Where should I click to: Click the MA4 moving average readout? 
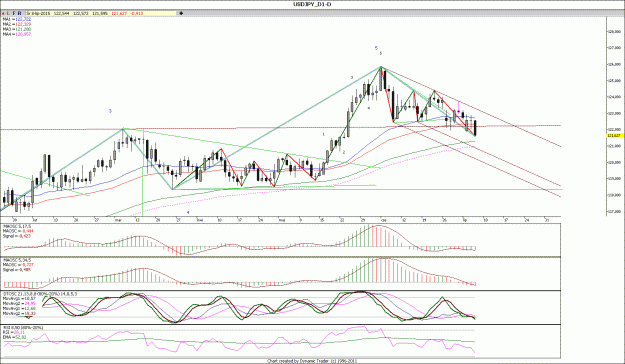point(17,34)
